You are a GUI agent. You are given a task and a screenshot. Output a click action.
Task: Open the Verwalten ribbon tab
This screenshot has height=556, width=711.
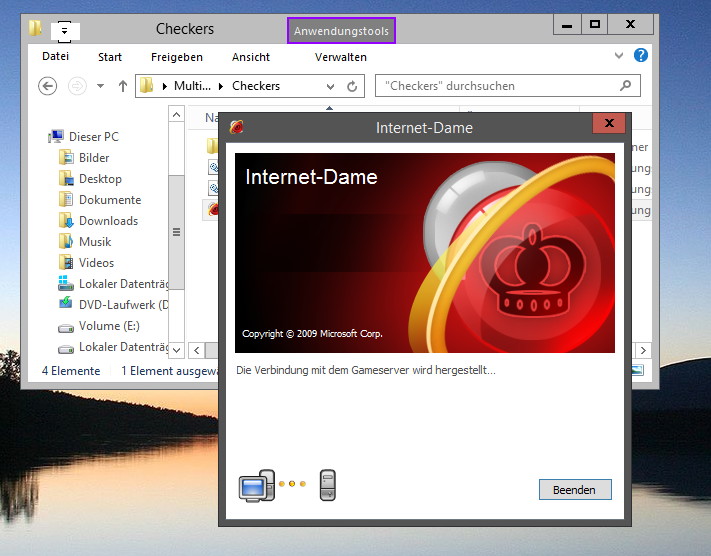click(341, 57)
